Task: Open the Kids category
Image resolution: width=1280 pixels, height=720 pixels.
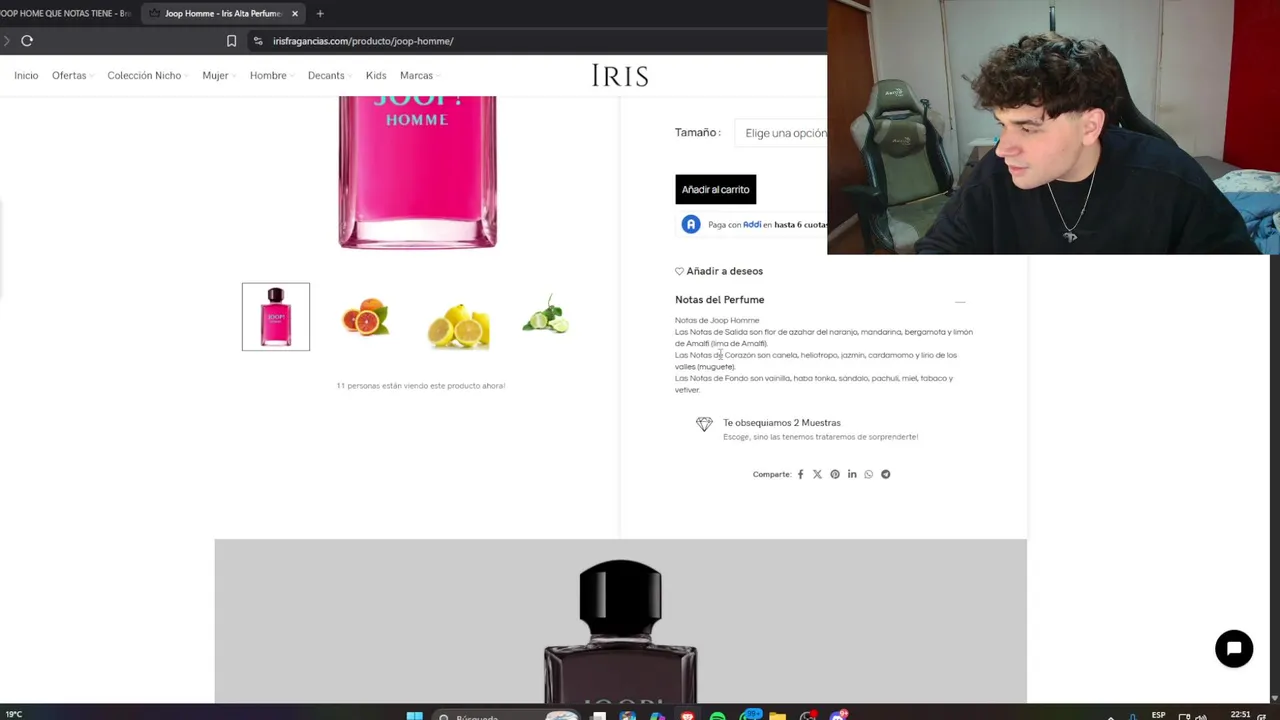Action: pyautogui.click(x=376, y=76)
